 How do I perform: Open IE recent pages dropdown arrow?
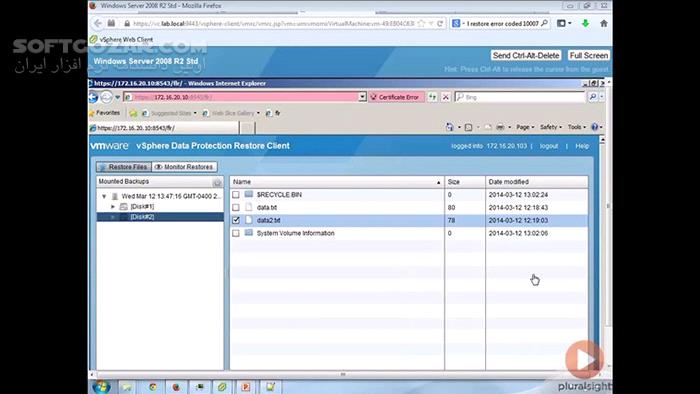(x=118, y=97)
